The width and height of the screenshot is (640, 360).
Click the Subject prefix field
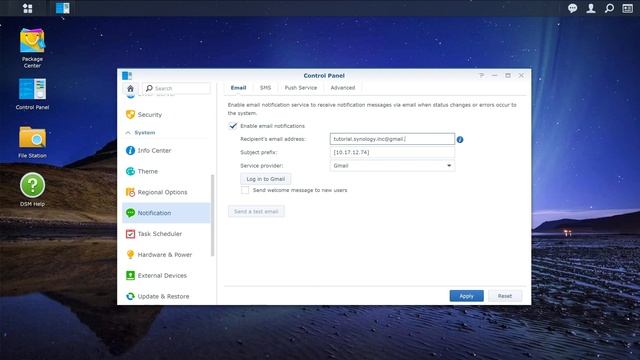[392, 152]
